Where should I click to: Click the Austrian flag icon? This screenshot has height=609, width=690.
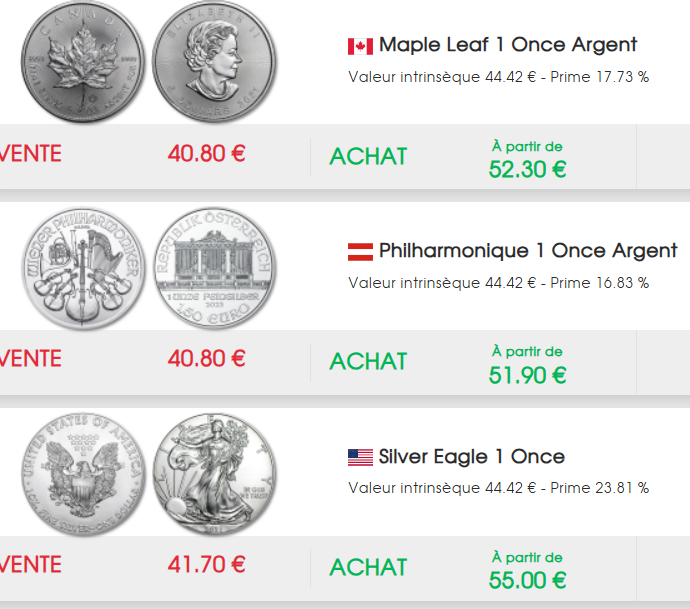[360, 251]
